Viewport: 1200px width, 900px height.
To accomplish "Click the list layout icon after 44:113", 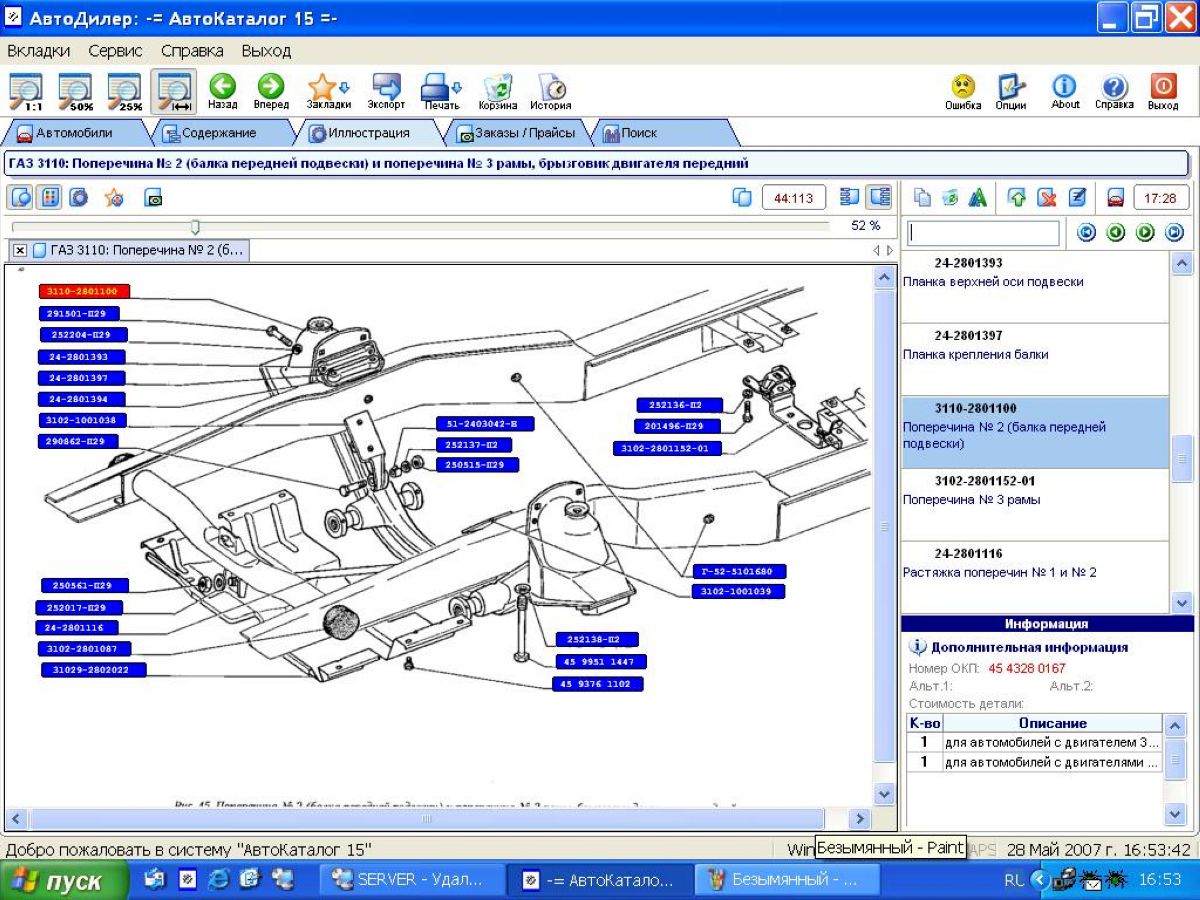I will click(x=850, y=197).
